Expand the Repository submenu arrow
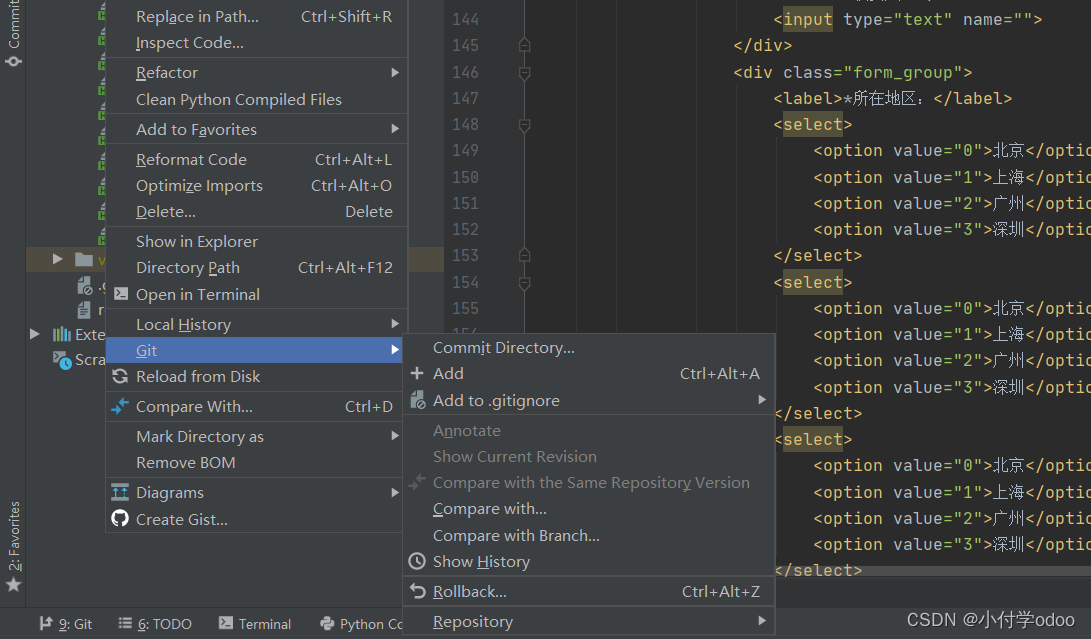The image size is (1091, 639). coord(763,621)
